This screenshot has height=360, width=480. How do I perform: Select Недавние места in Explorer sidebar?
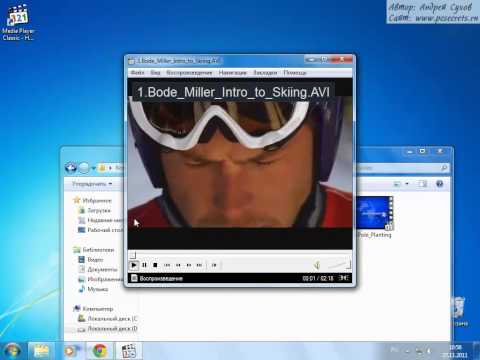[x=100, y=220]
